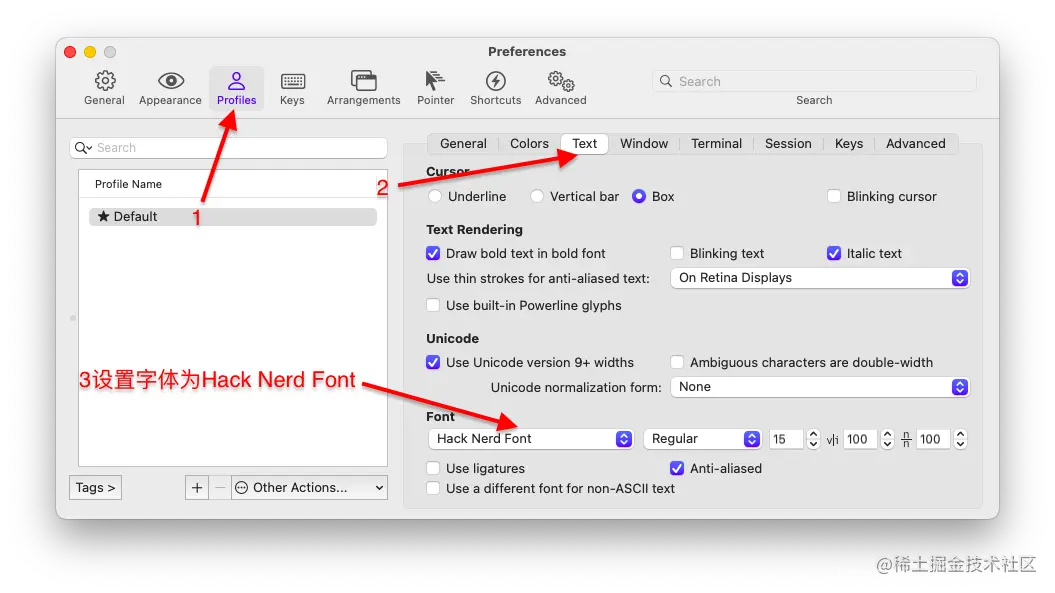Viewport: 1055px width, 593px height.
Task: Open the Advanced toolbar preferences pane
Action: pos(560,88)
